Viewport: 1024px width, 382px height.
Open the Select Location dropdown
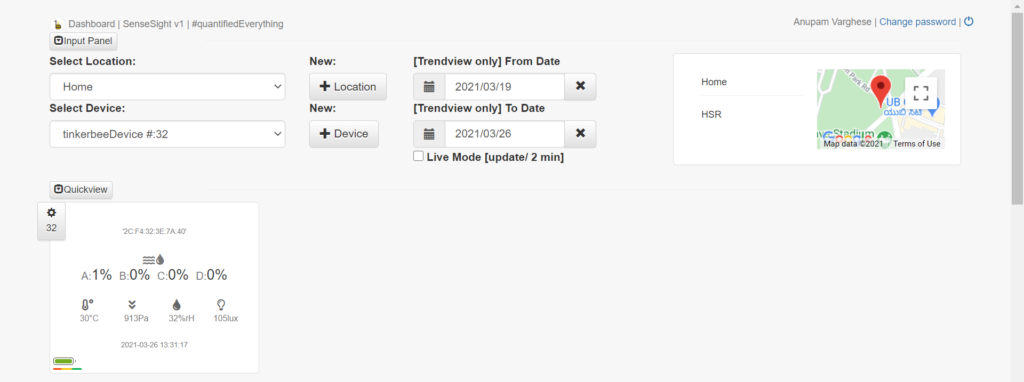[167, 86]
